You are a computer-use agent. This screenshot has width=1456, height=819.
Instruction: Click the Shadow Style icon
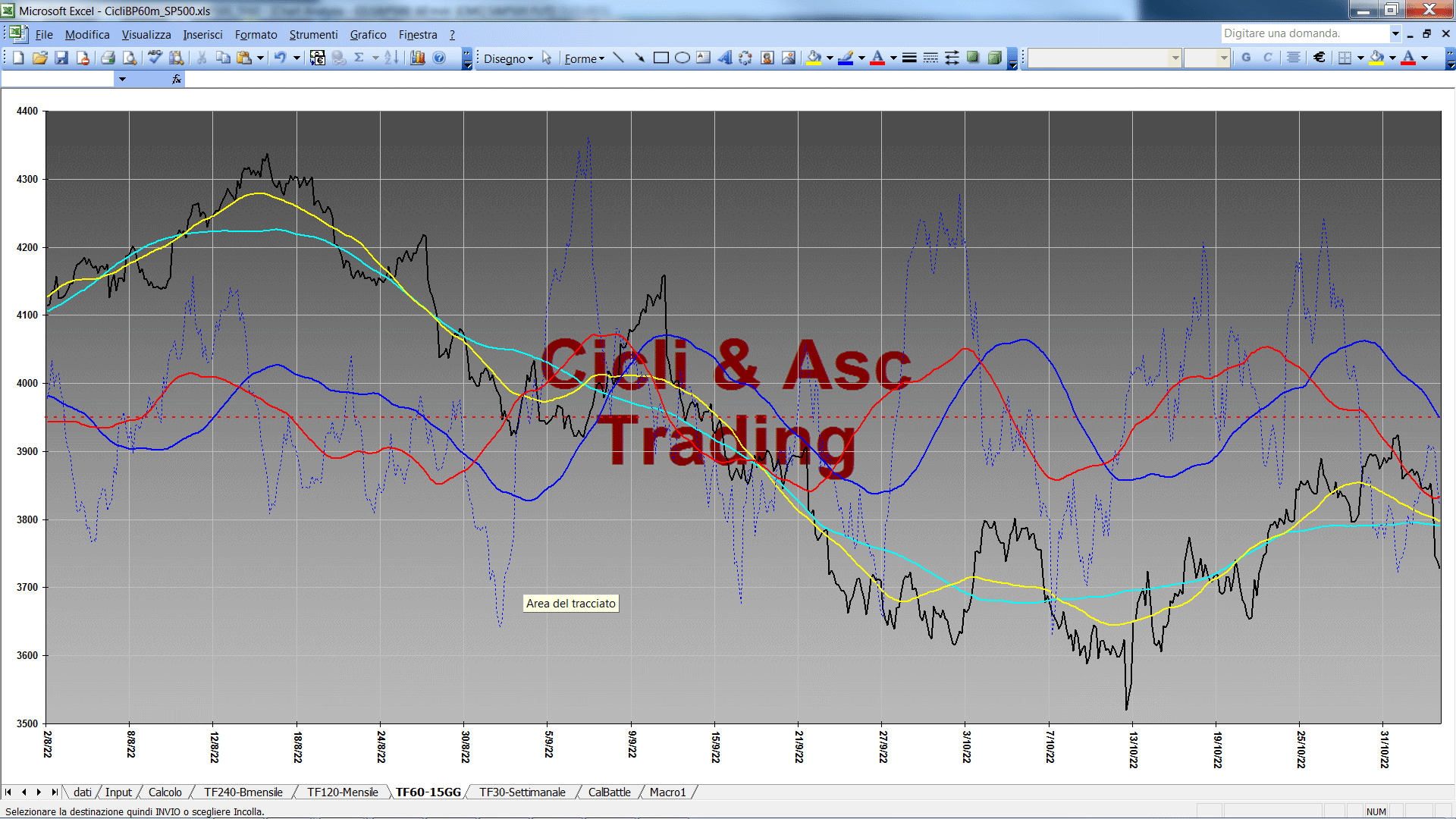coord(973,58)
